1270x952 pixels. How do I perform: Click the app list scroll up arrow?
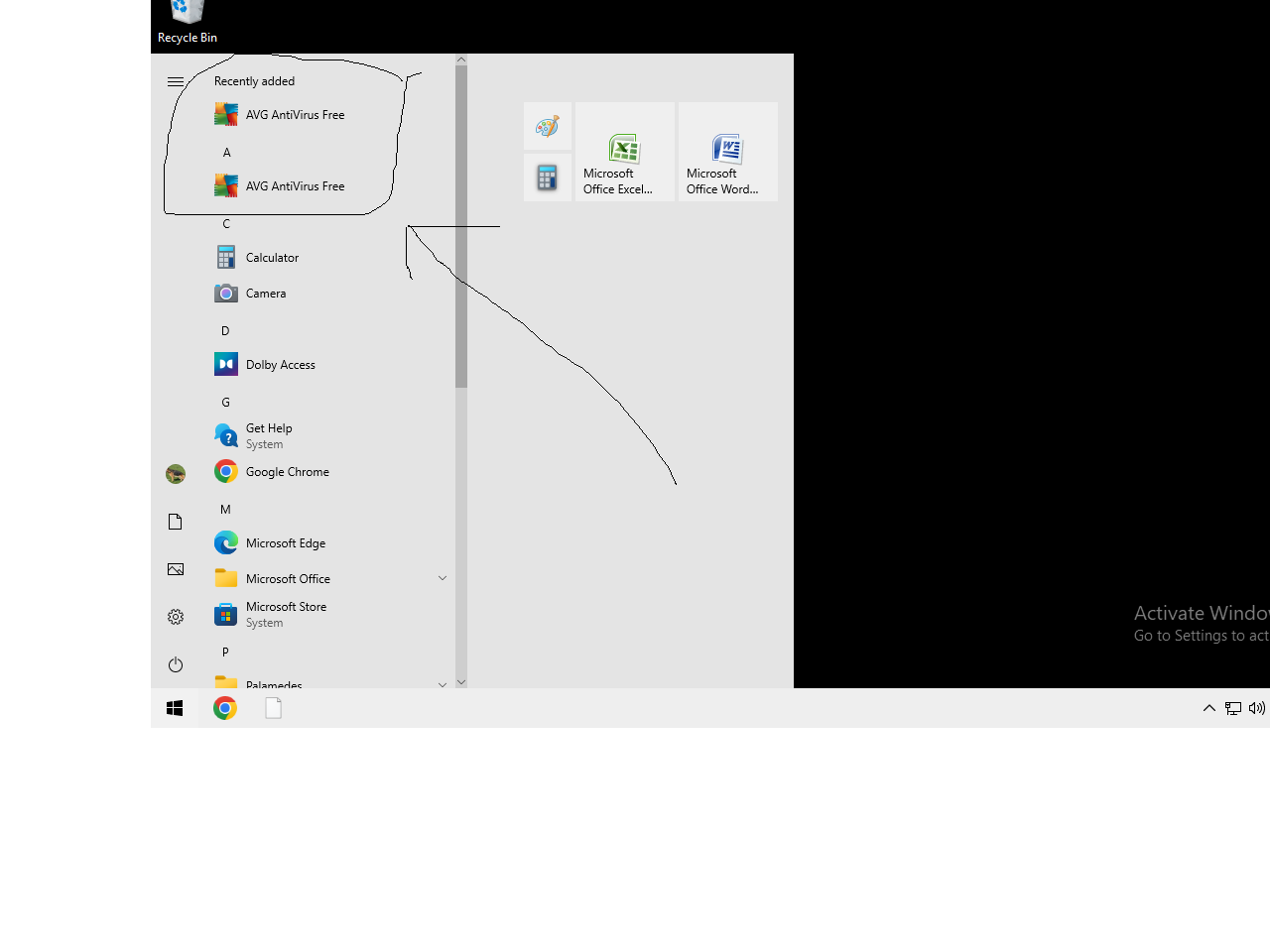[461, 59]
